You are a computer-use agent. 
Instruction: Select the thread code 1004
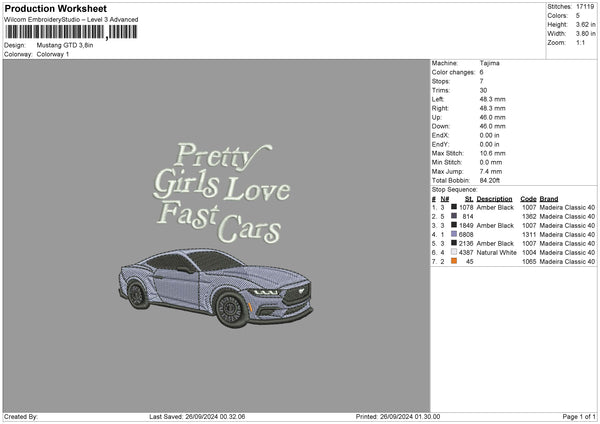(529, 252)
